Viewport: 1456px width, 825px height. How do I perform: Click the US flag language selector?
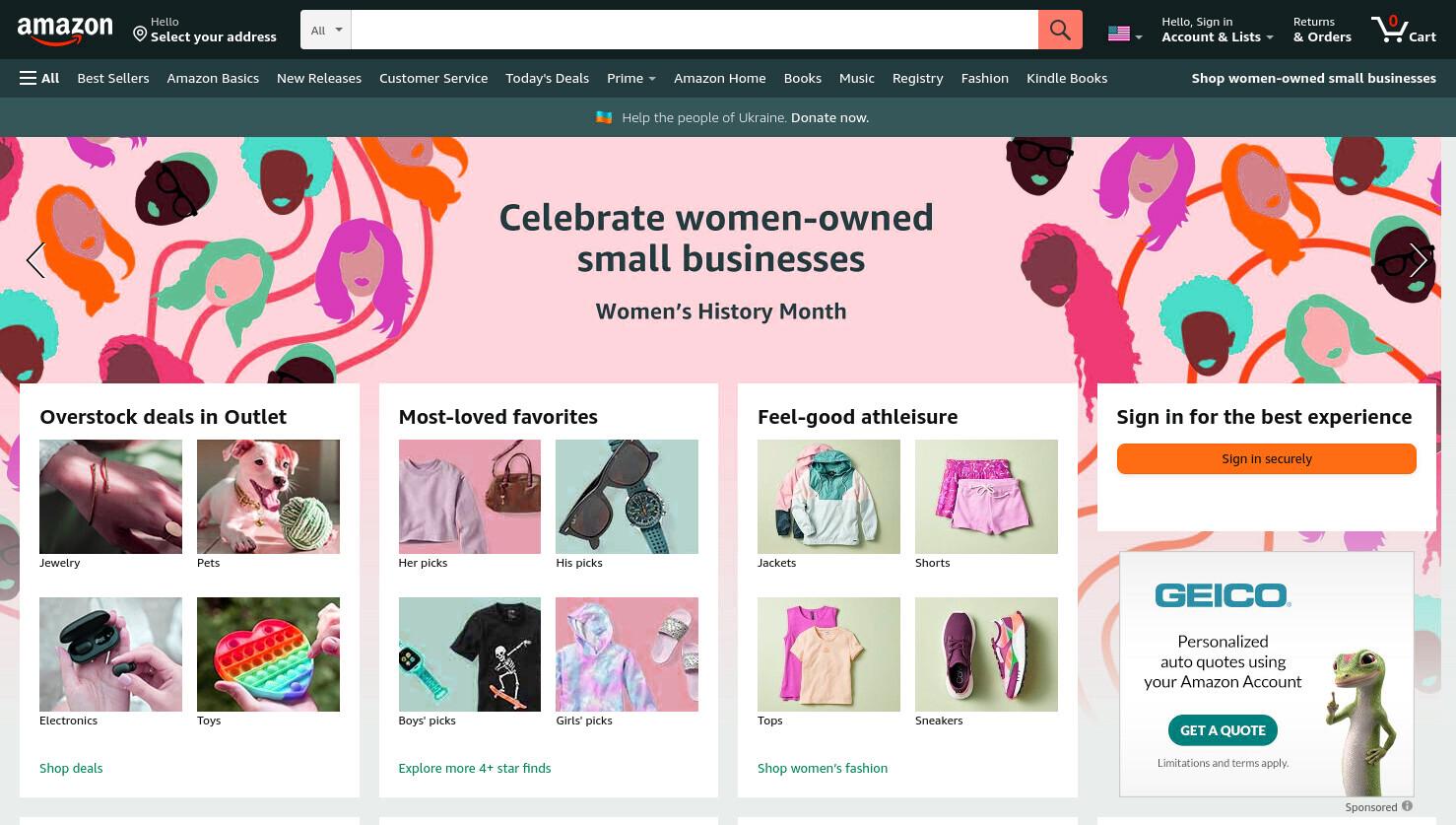pos(1125,34)
